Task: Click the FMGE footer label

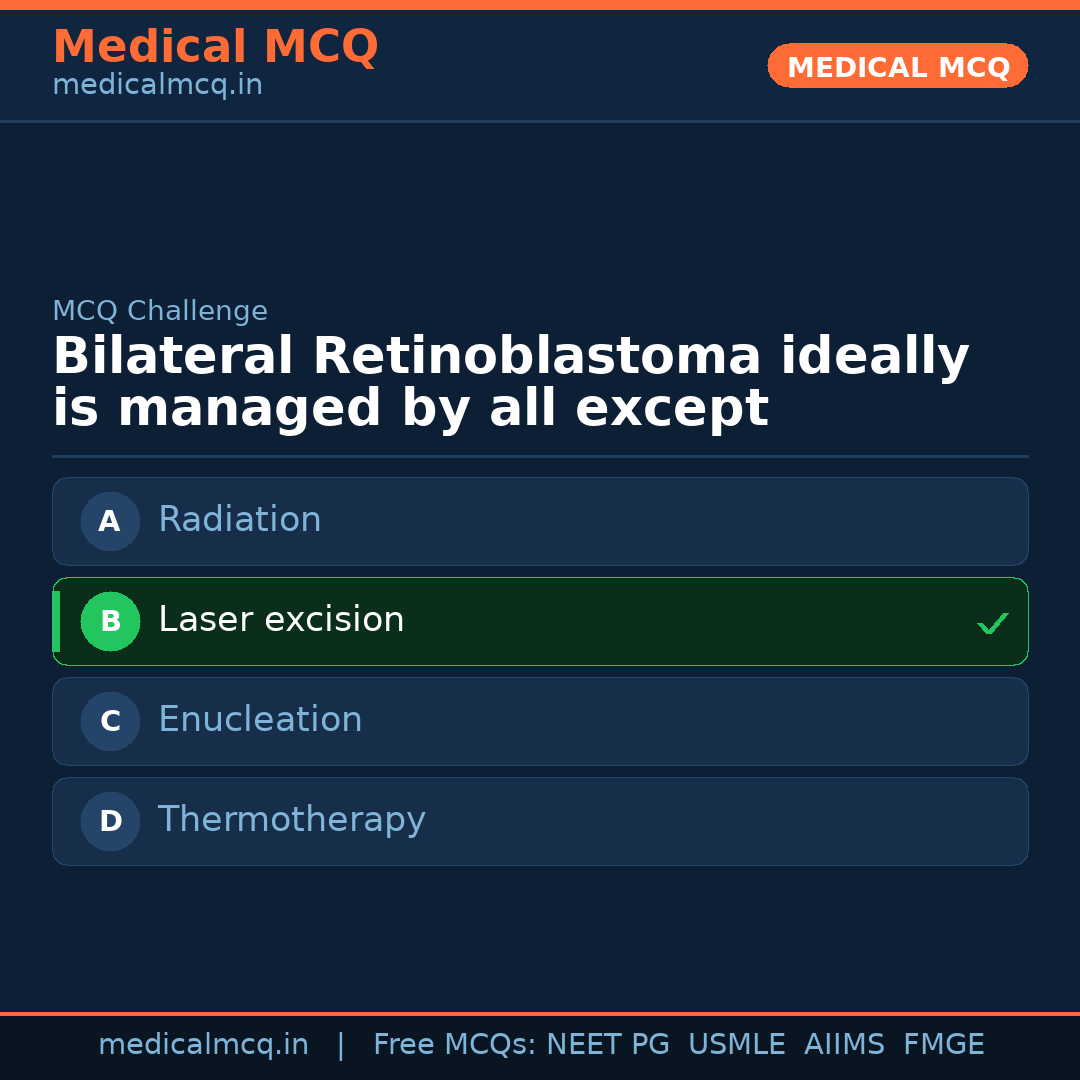Action: pos(943,1045)
